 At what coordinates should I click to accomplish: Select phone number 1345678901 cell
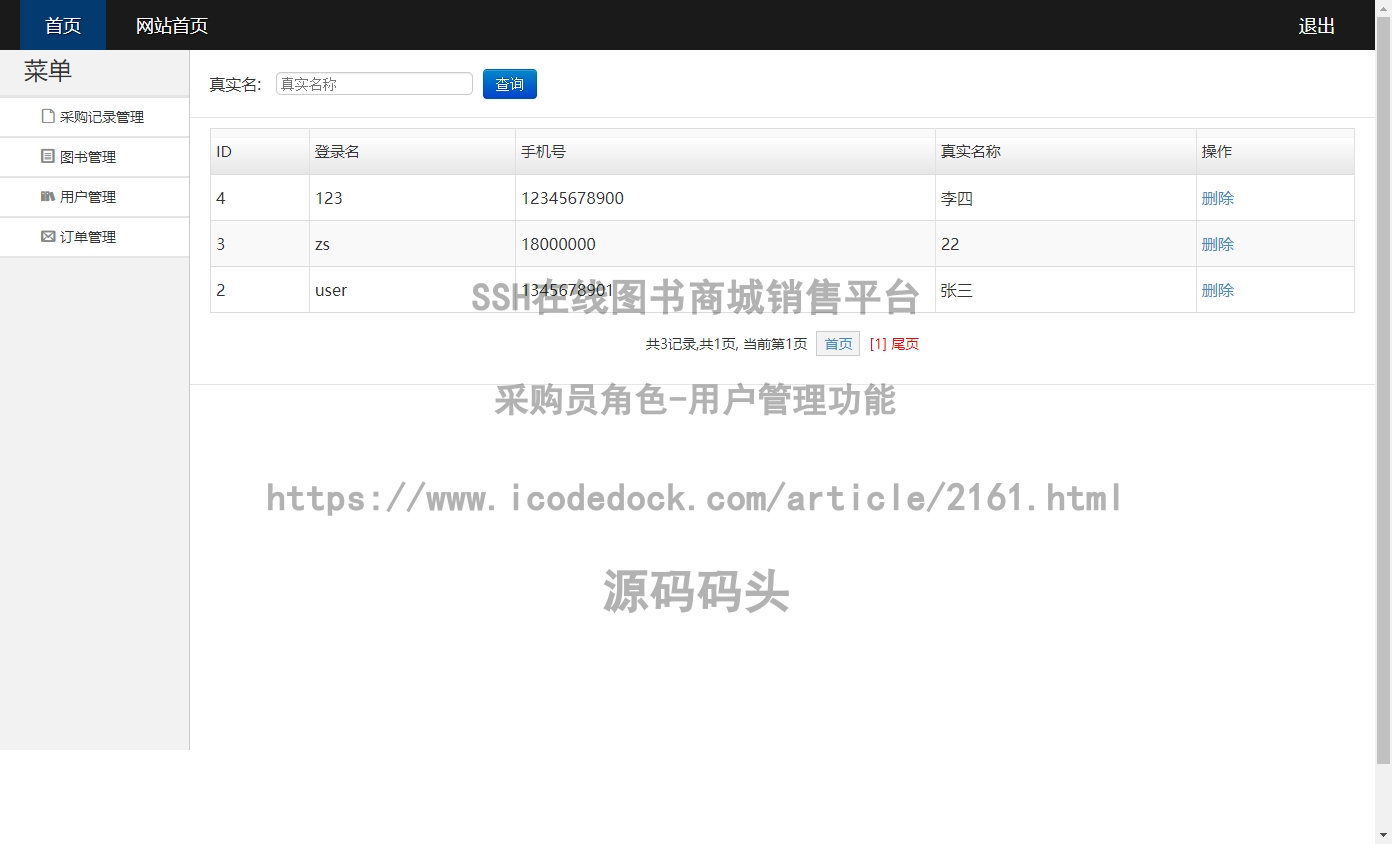coord(725,290)
